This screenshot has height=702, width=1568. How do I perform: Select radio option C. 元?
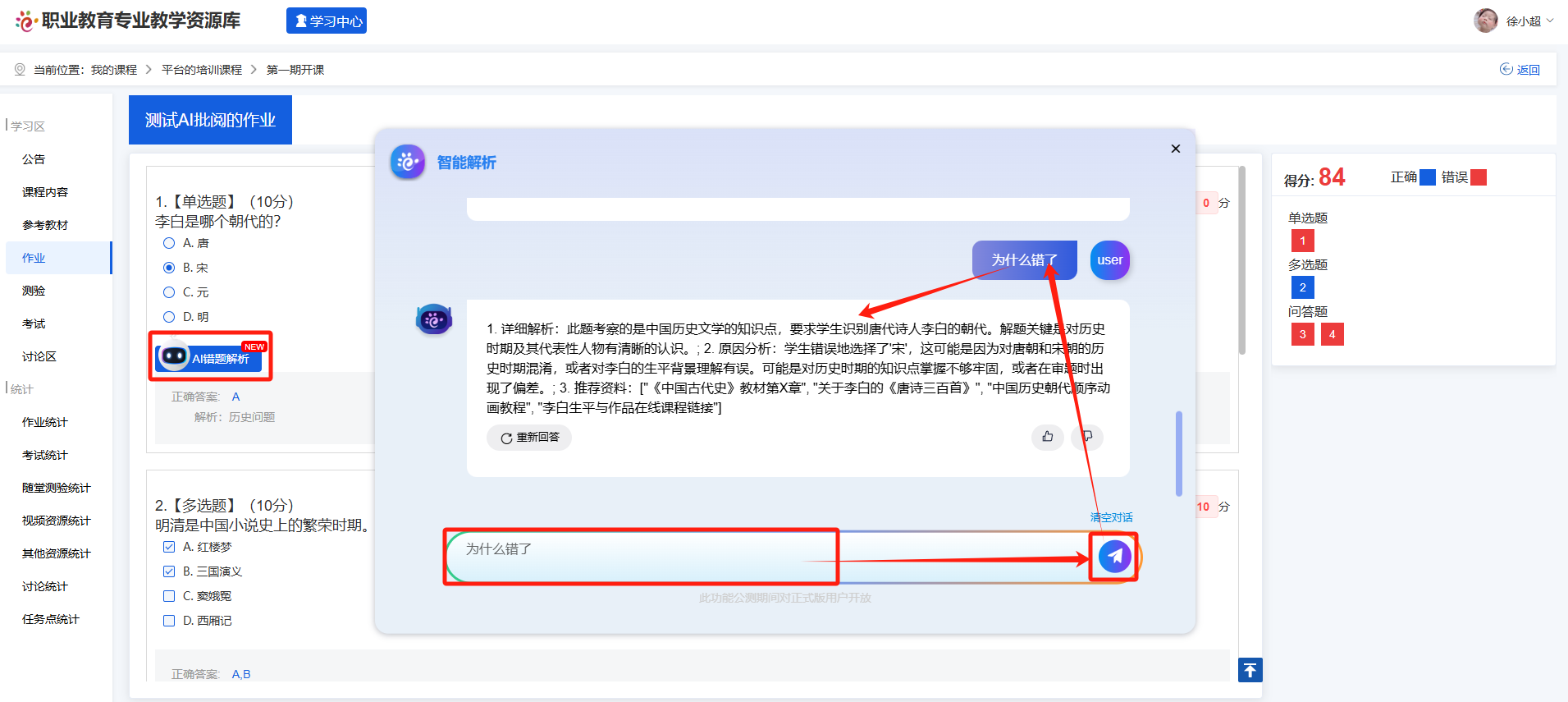point(169,292)
